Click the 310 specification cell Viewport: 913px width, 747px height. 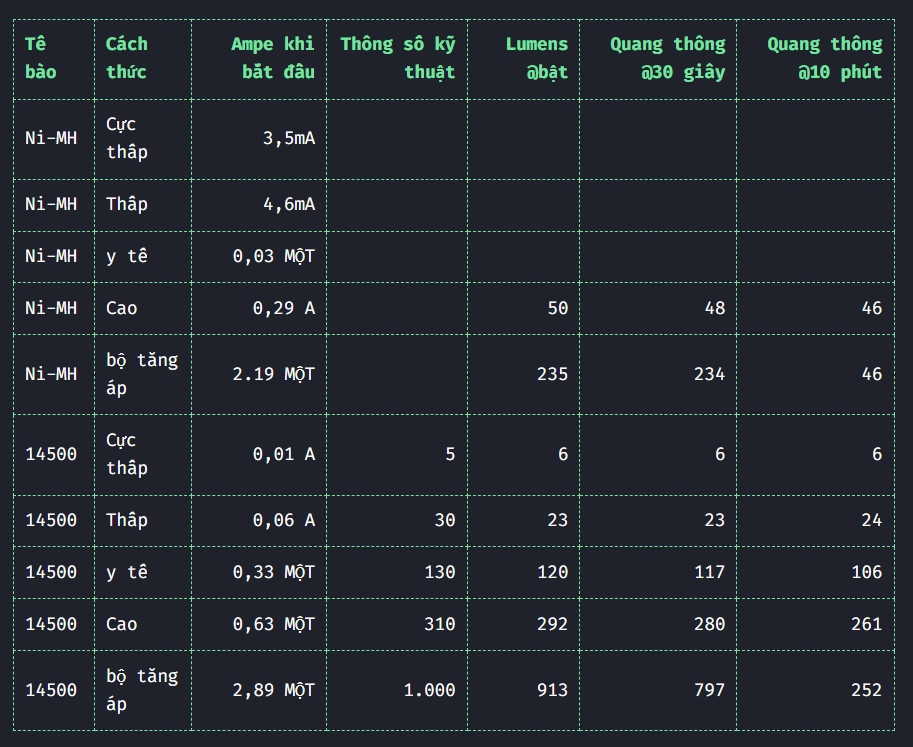(439, 624)
